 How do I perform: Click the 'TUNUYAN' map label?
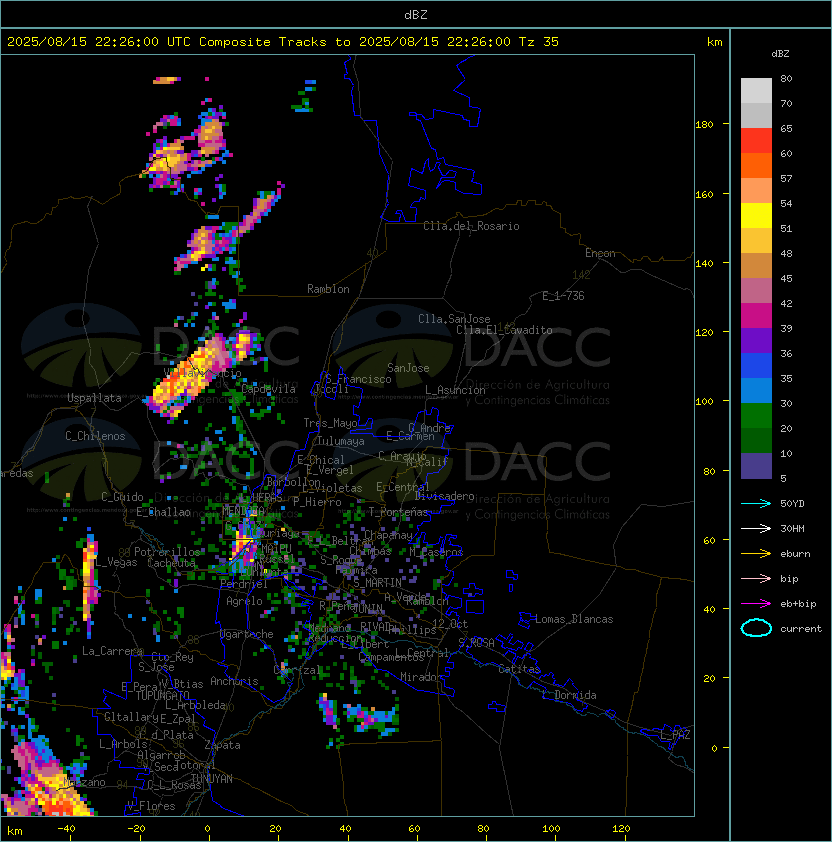click(x=212, y=779)
